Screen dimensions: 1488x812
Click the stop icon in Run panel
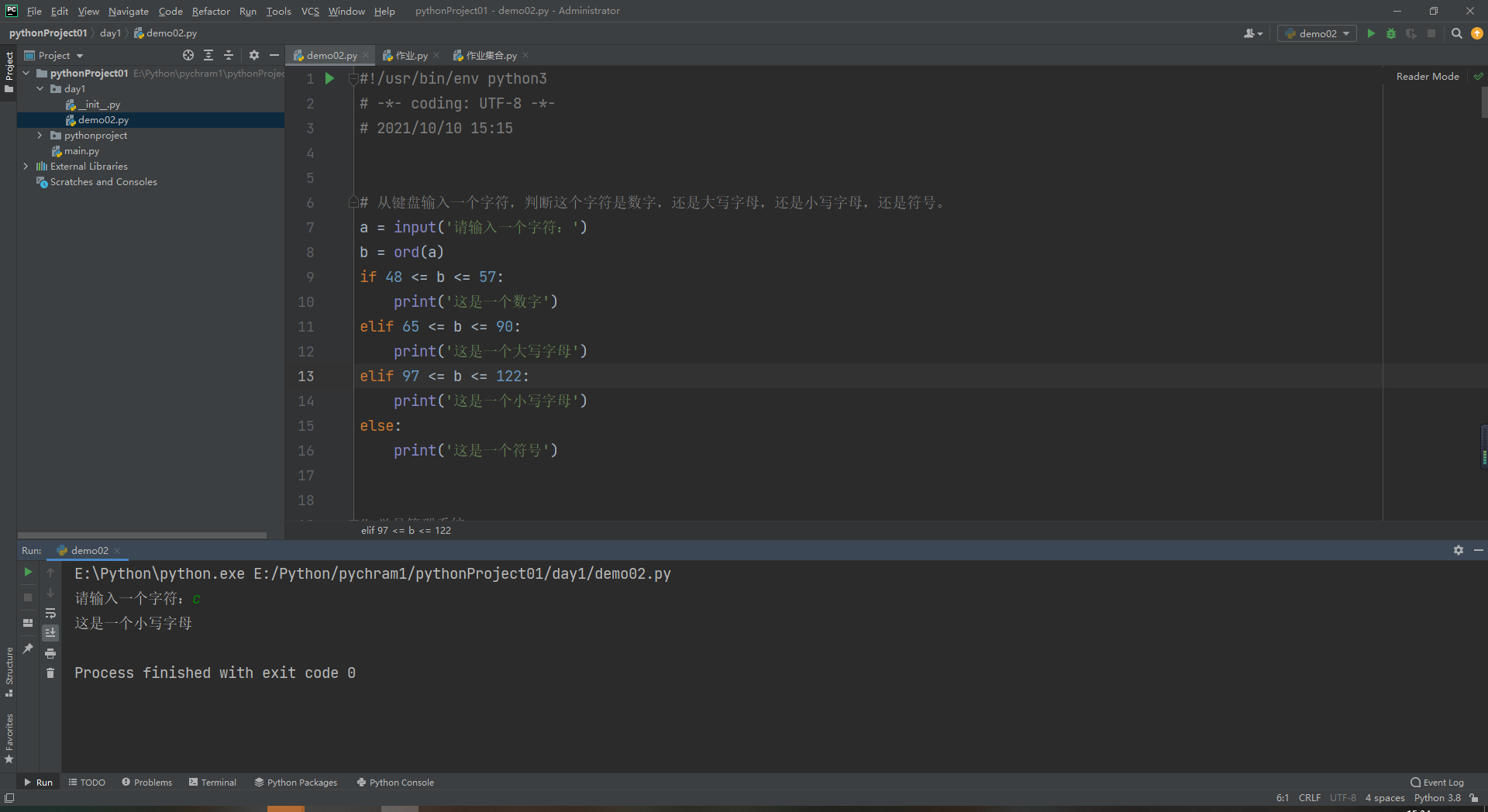(x=28, y=597)
